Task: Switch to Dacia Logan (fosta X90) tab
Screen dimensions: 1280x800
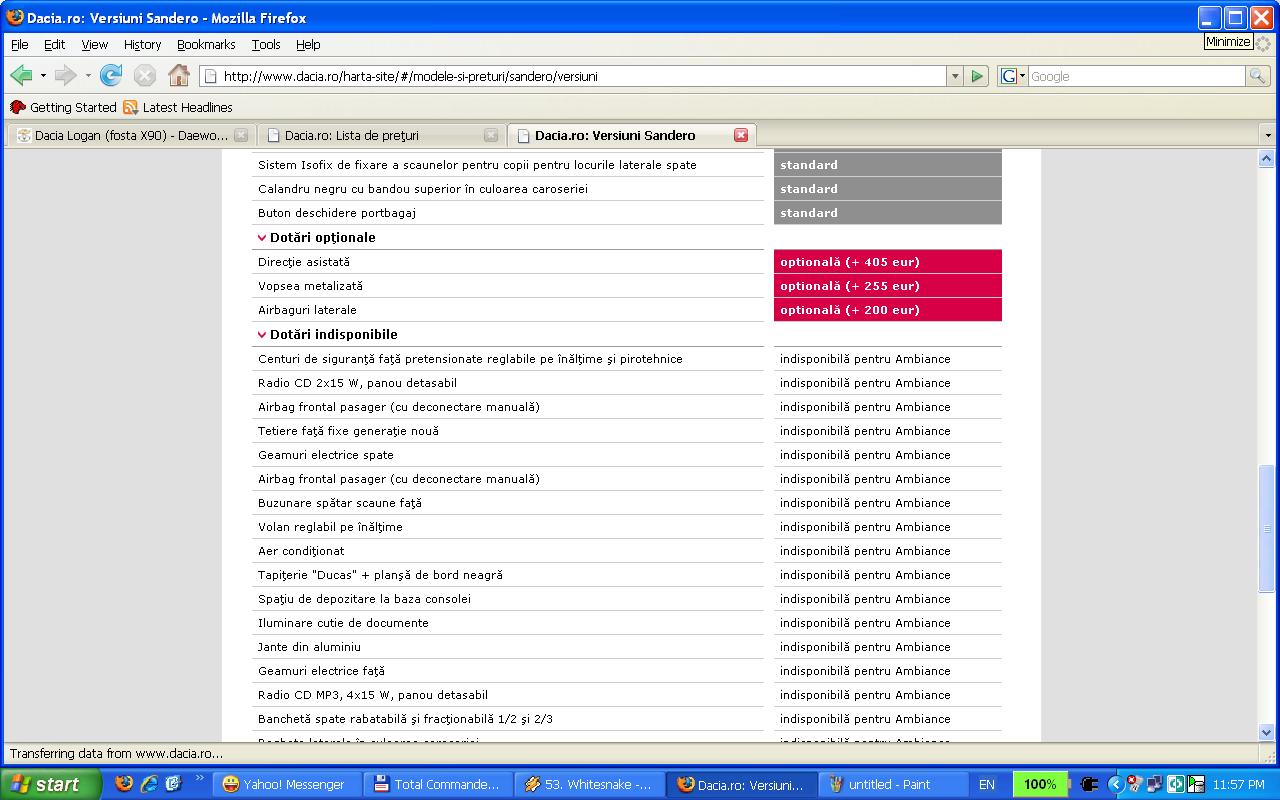Action: [130, 135]
